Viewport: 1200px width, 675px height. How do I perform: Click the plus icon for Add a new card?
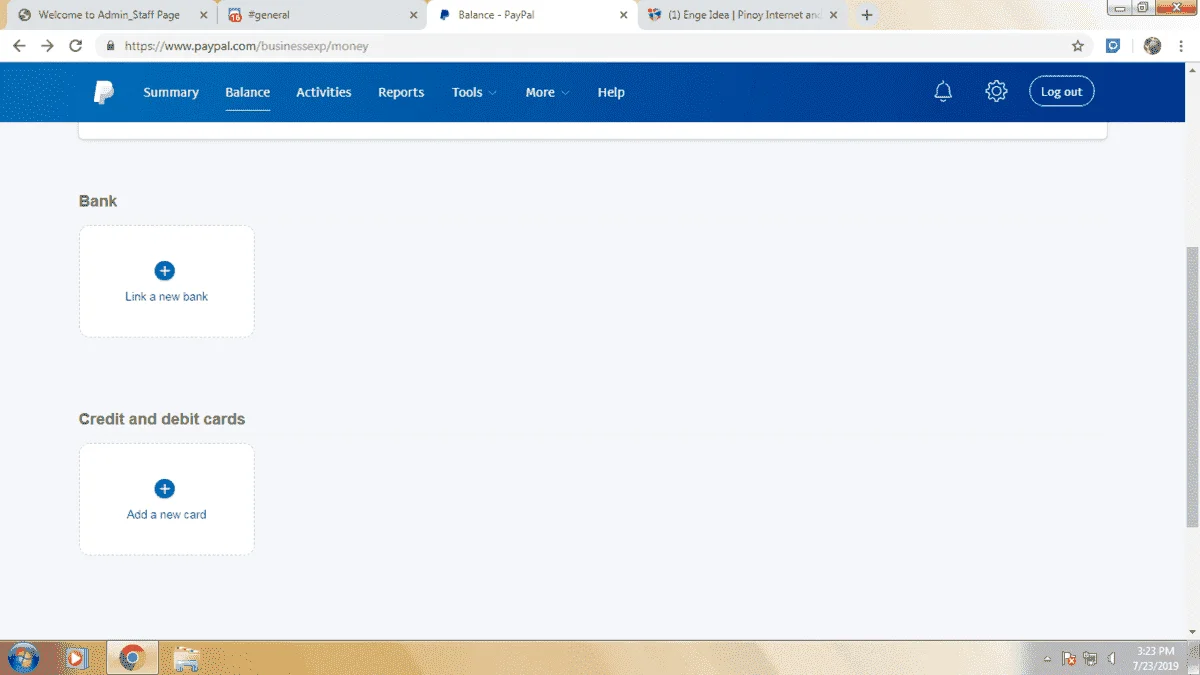pos(165,489)
